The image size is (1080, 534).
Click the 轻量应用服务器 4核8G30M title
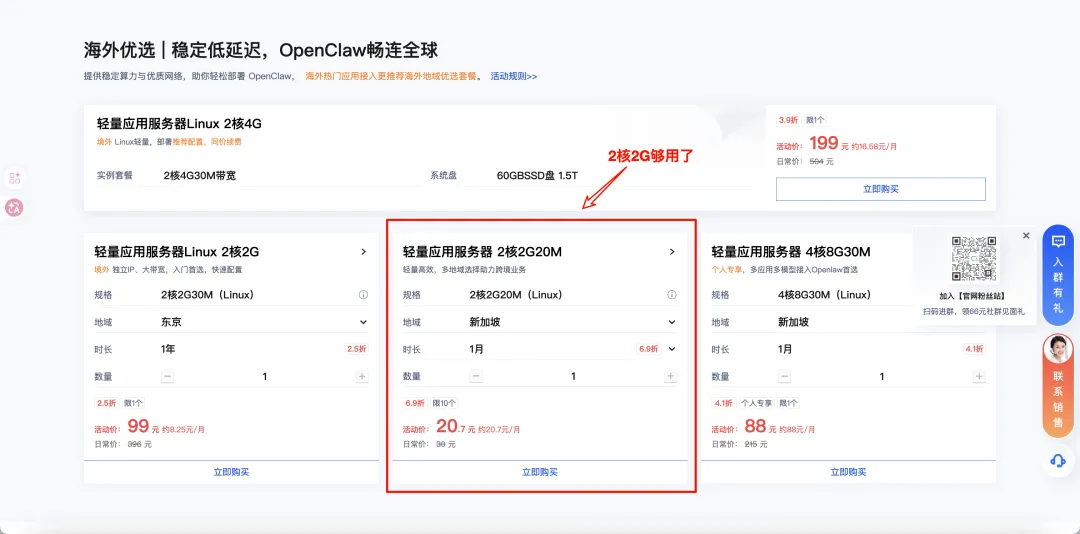pyautogui.click(x=791, y=251)
